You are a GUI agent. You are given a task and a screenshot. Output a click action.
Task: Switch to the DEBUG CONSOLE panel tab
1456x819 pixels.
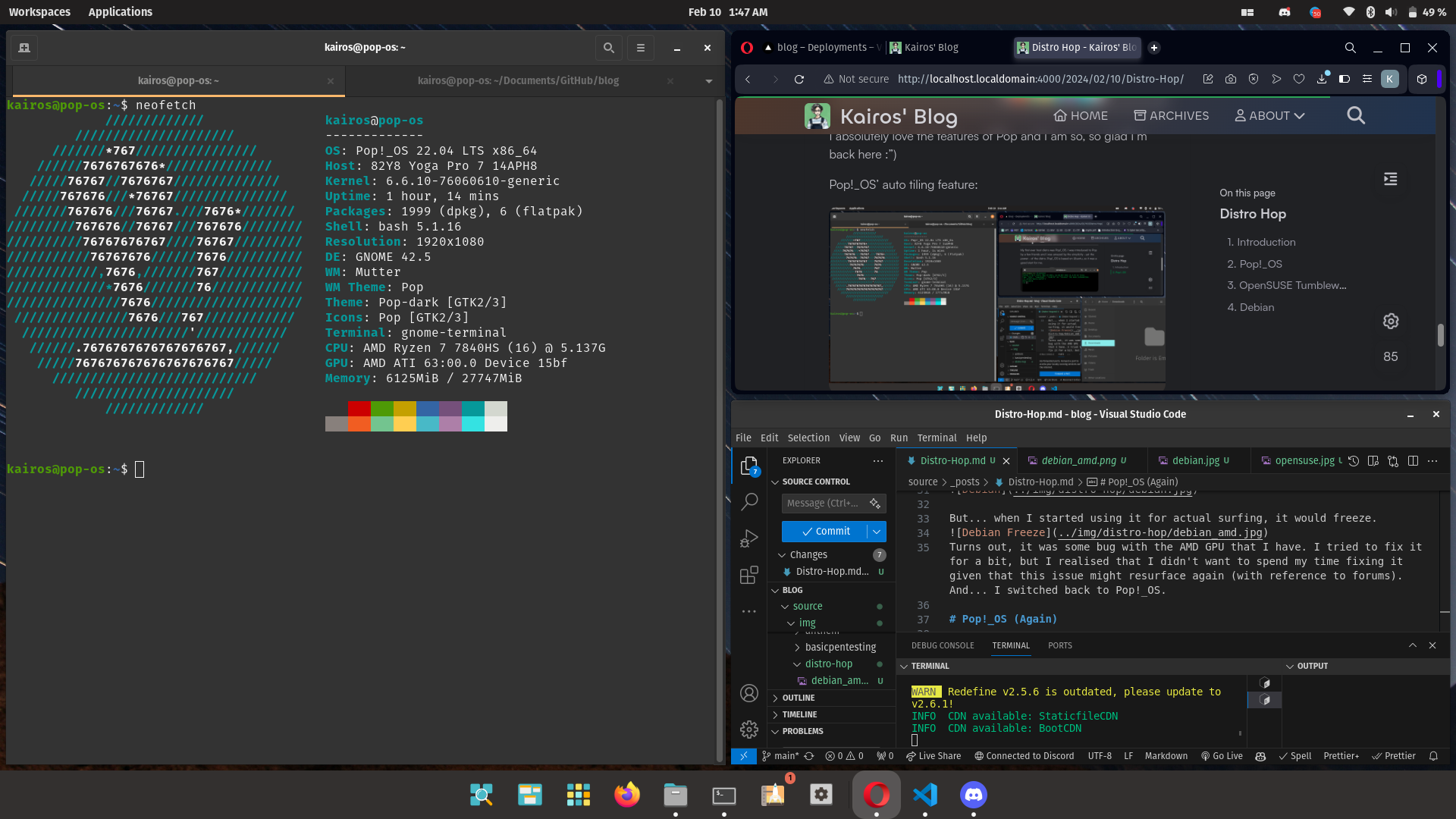click(942, 645)
